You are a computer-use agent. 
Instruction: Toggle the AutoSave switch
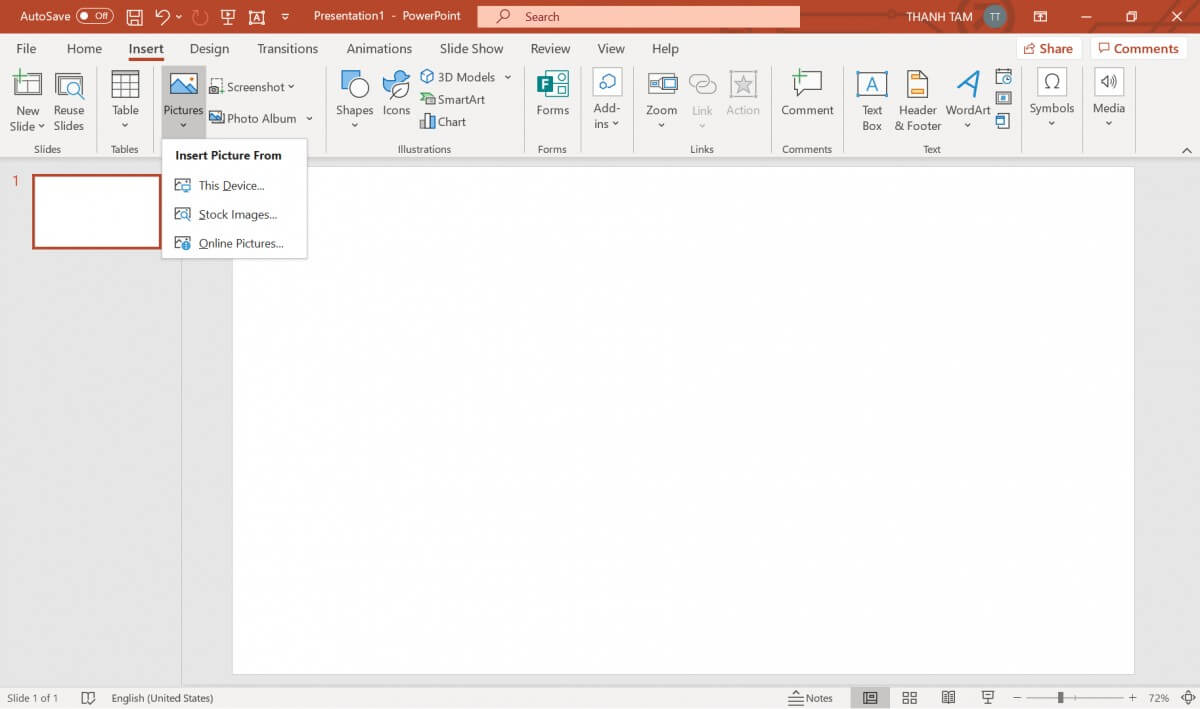tap(95, 16)
